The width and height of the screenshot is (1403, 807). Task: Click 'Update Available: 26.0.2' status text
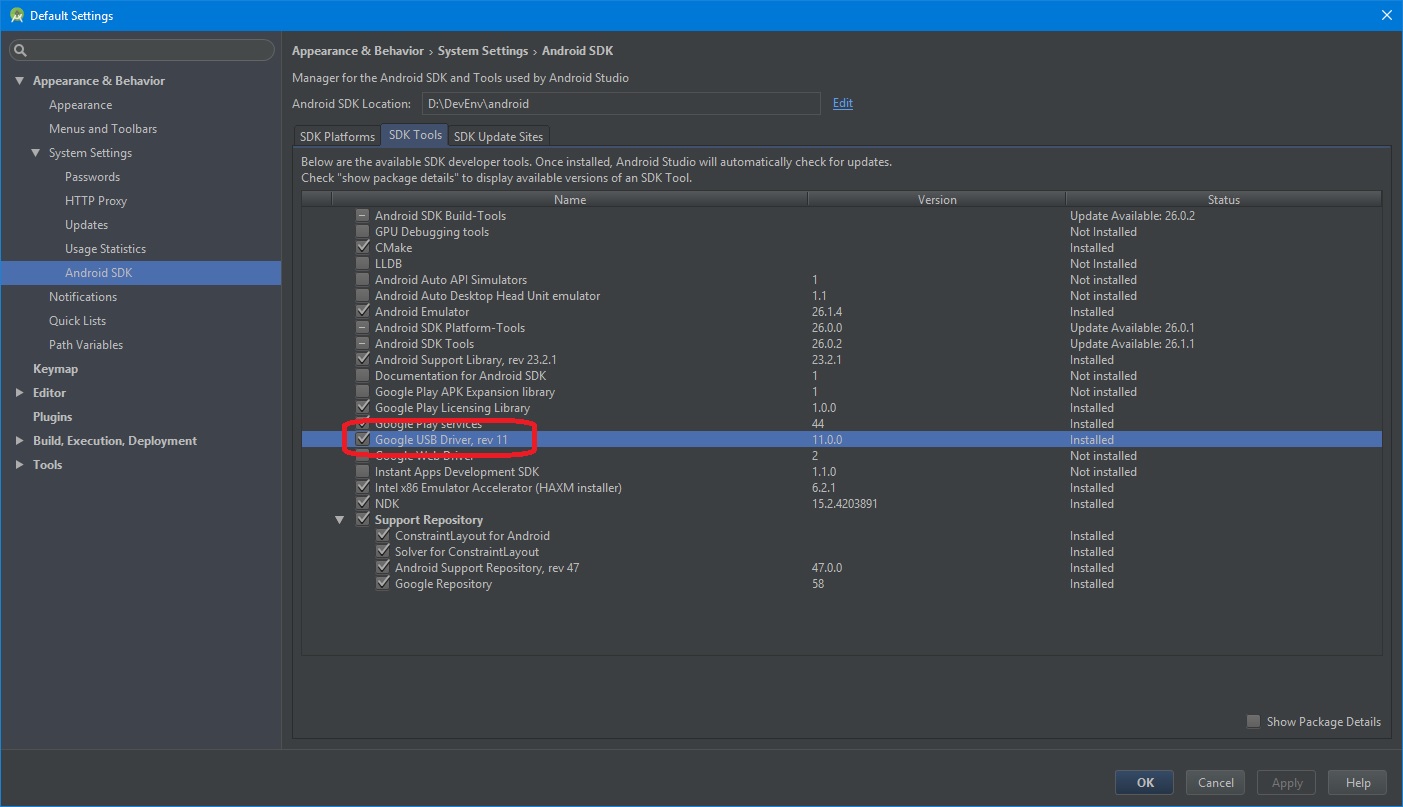click(x=1132, y=216)
